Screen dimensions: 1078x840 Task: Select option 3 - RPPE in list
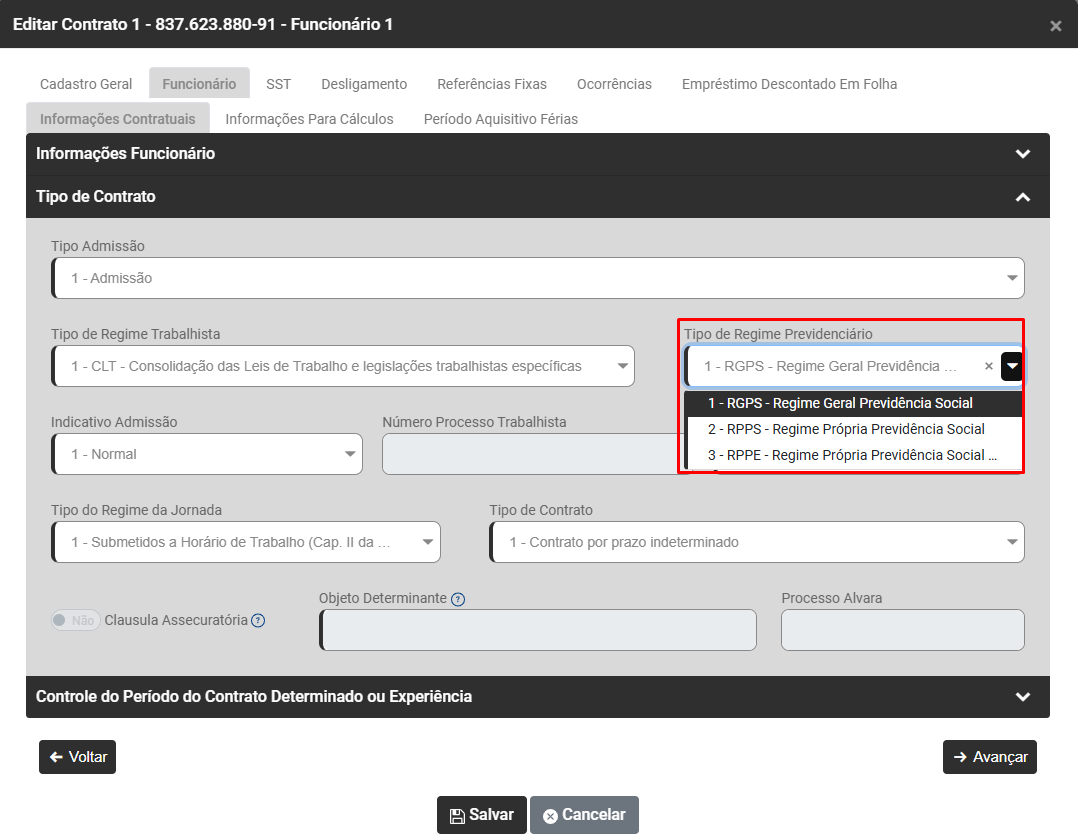[x=852, y=455]
